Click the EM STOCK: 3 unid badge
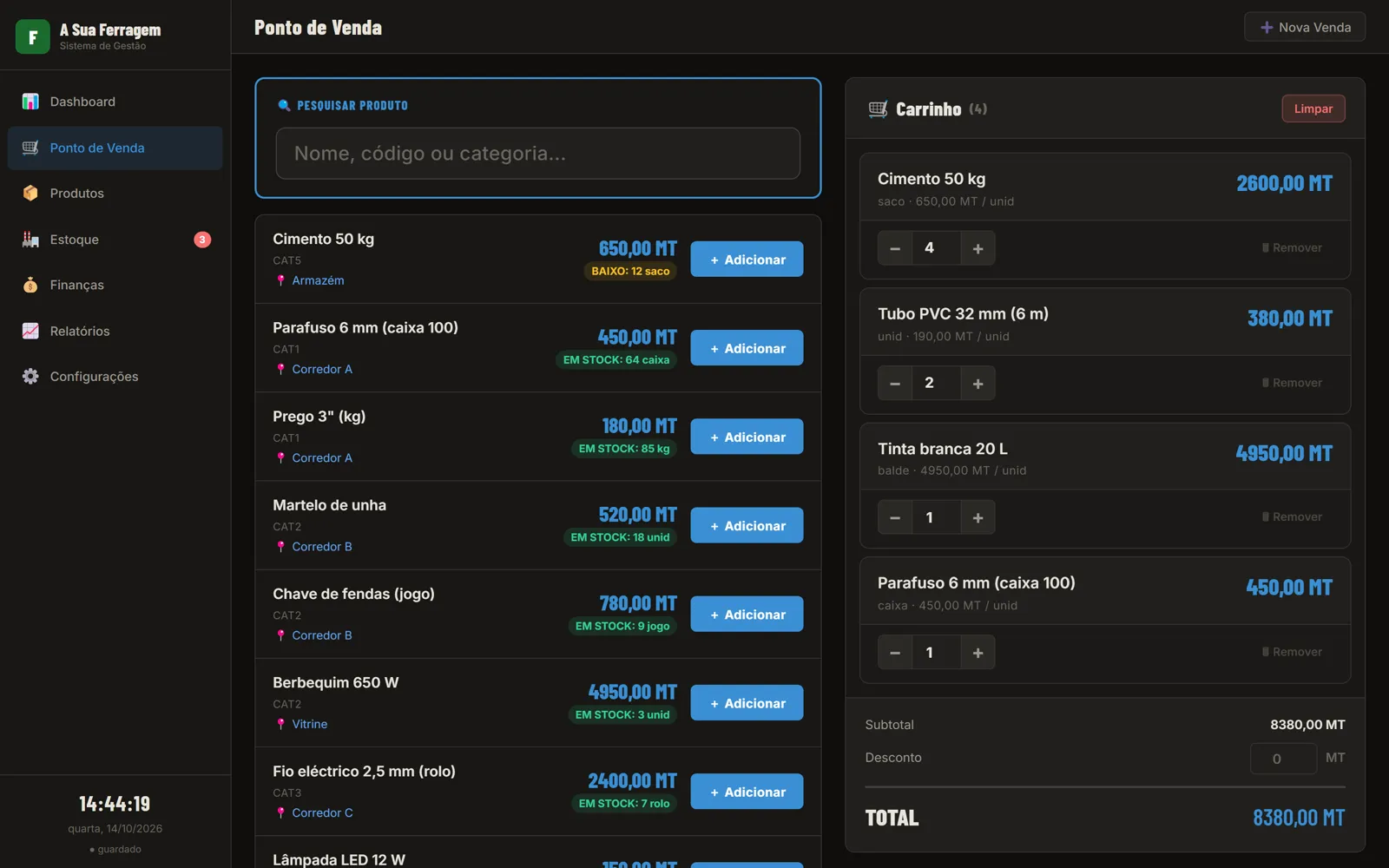This screenshot has width=1389, height=868. (x=622, y=714)
